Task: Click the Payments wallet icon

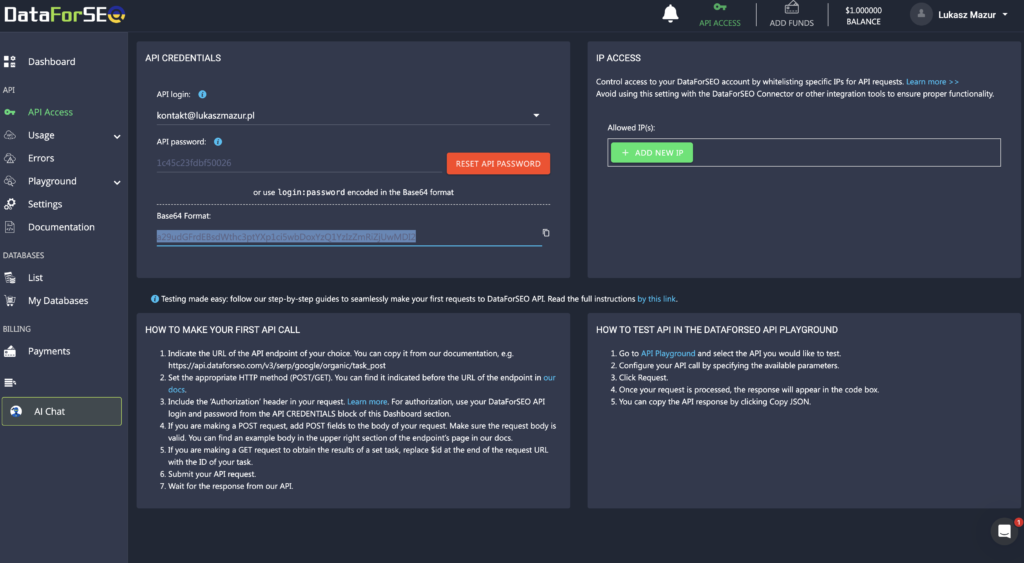Action: point(10,351)
